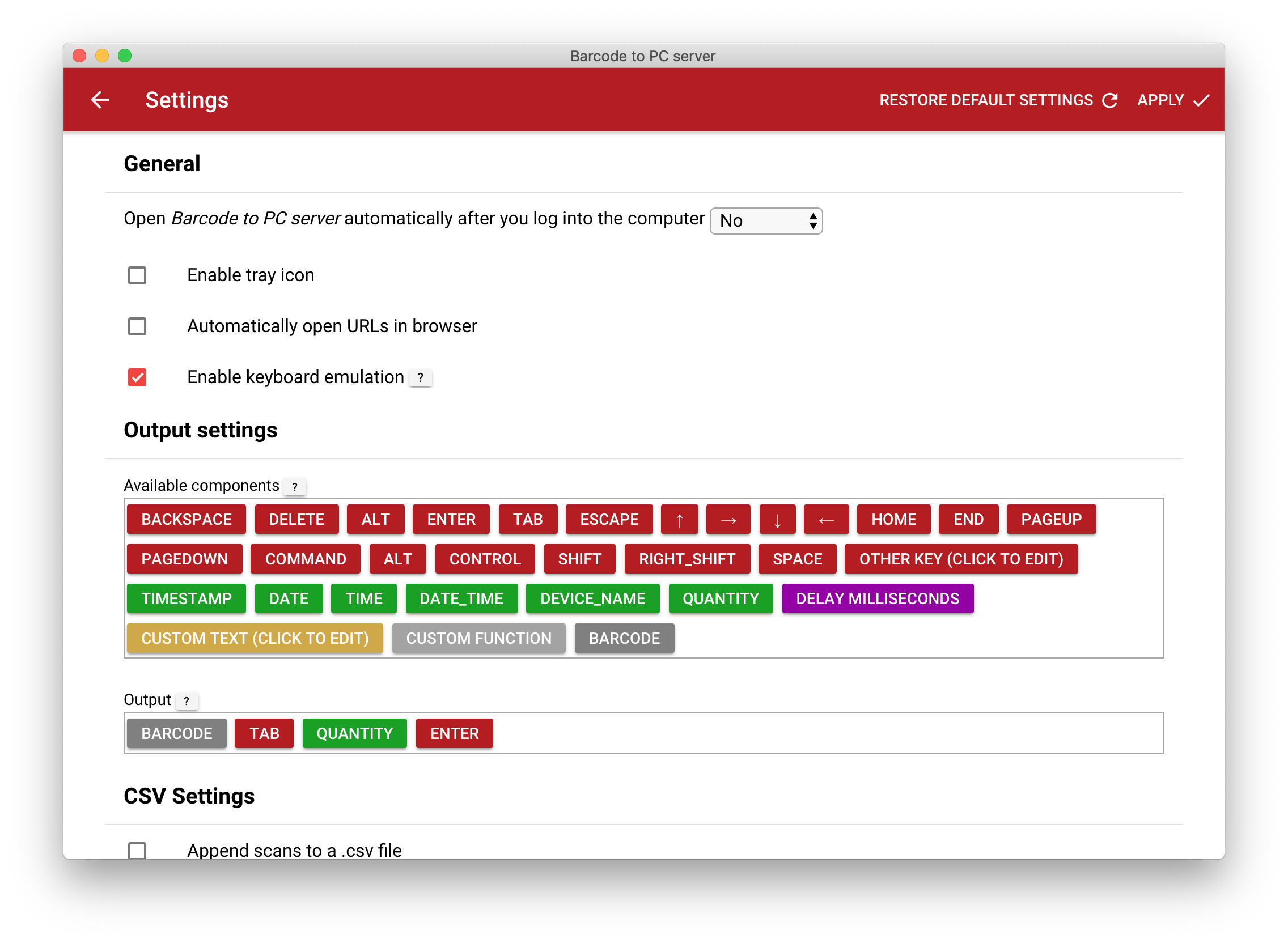The width and height of the screenshot is (1288, 943).
Task: Click RESTORE DEFAULT SETTINGS
Action: pyautogui.click(x=998, y=100)
